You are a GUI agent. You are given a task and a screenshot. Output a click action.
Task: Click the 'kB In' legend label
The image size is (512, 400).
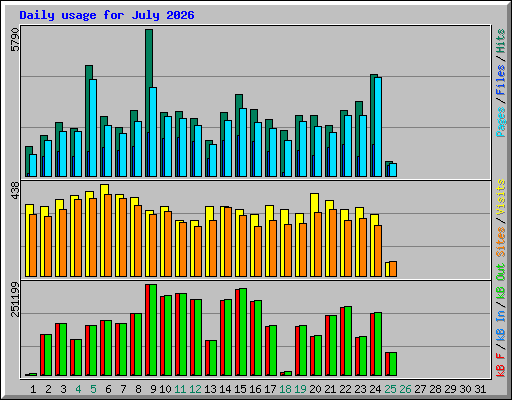pyautogui.click(x=501, y=326)
